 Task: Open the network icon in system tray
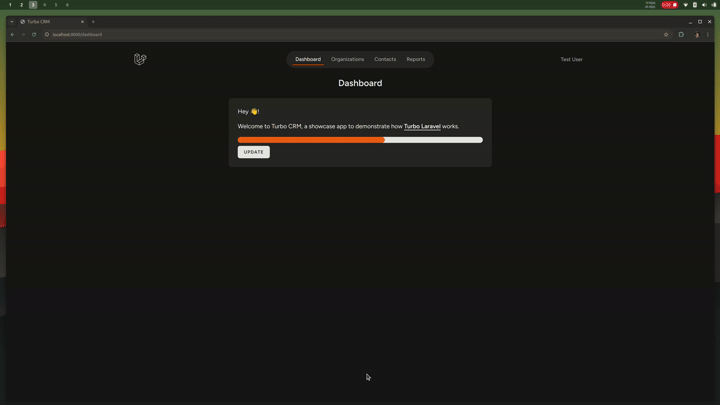[686, 5]
